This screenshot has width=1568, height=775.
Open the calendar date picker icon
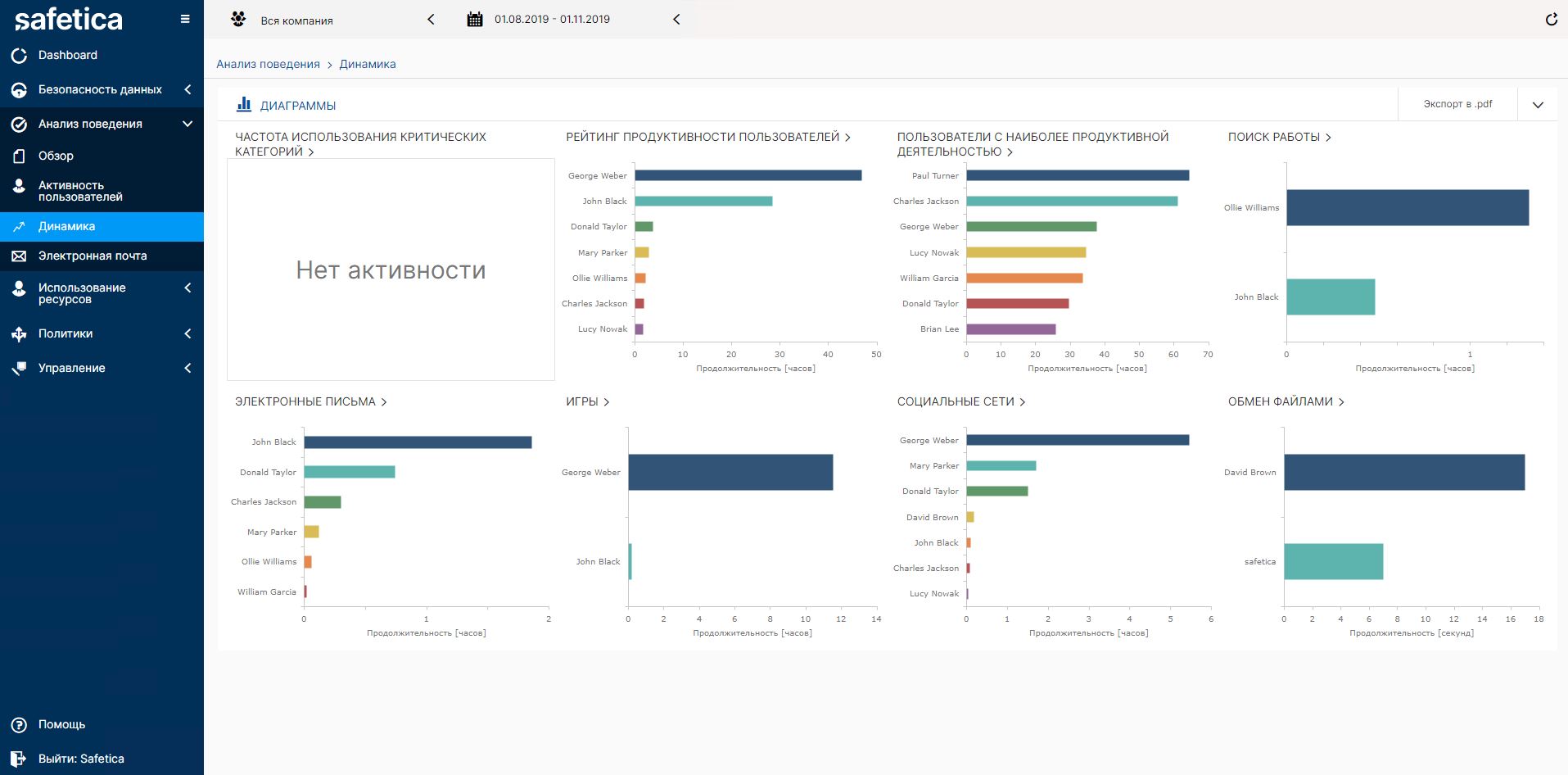pos(475,20)
